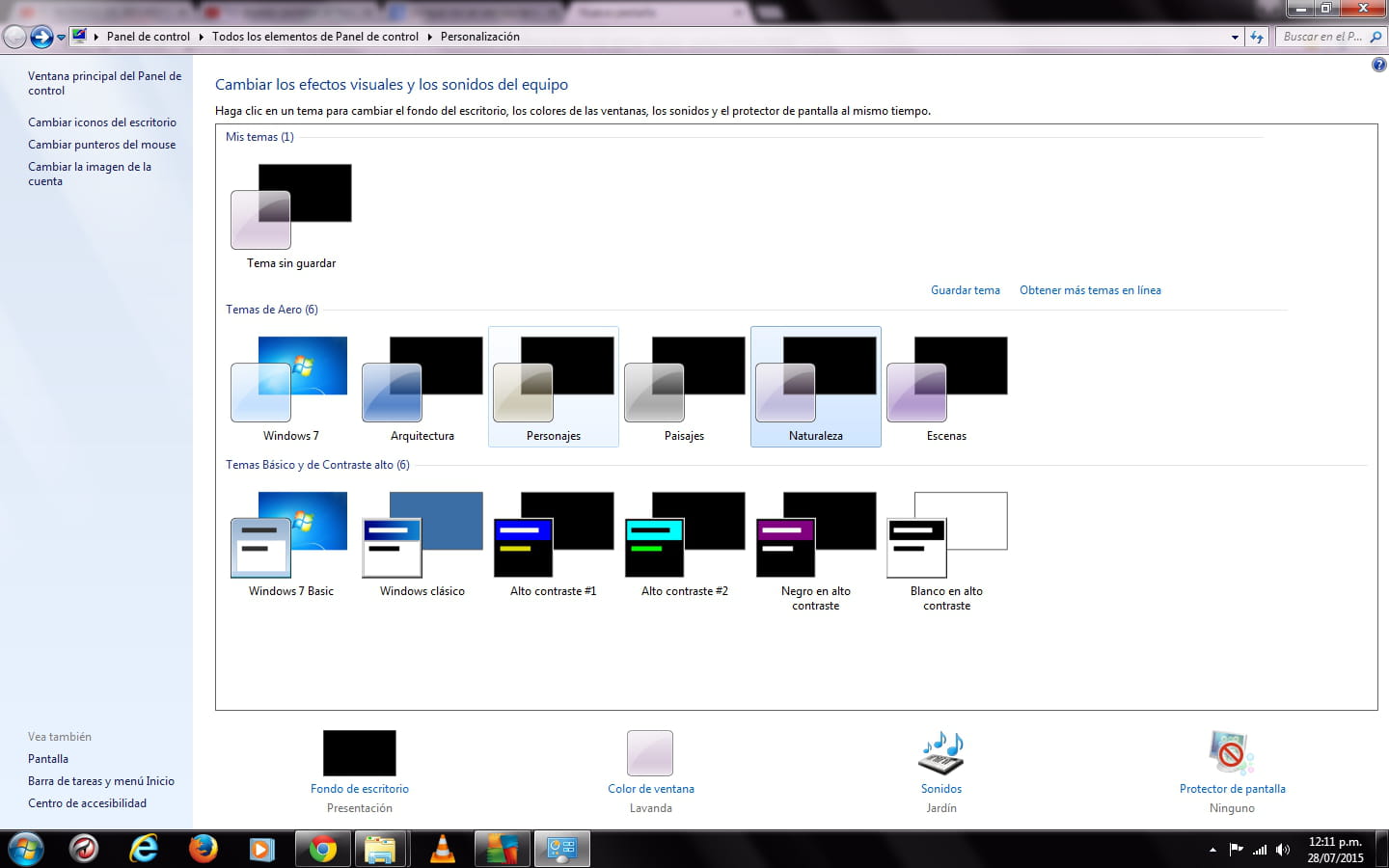Screen dimensions: 1389x868
Task: Open the Action Center flag icon
Action: (x=1236, y=850)
